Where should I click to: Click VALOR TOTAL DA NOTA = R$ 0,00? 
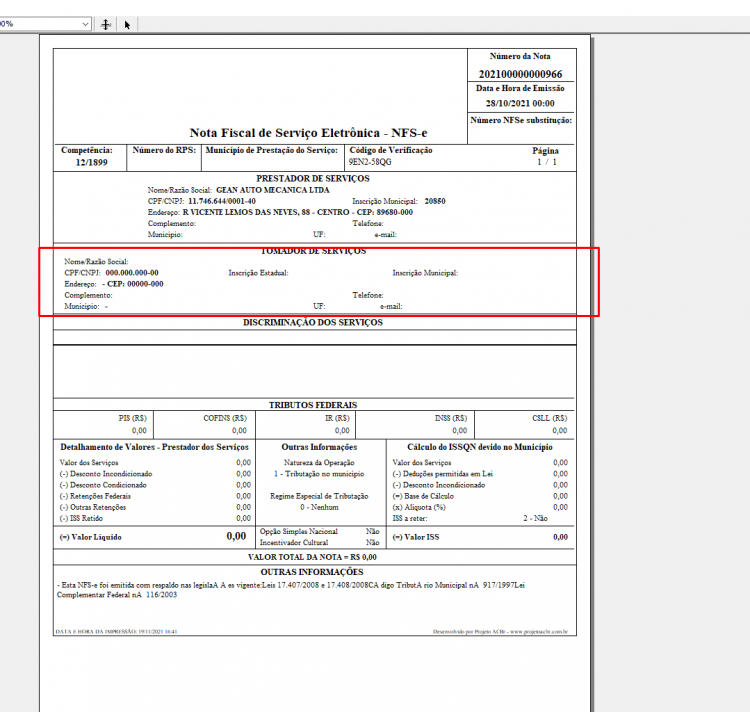(x=312, y=558)
